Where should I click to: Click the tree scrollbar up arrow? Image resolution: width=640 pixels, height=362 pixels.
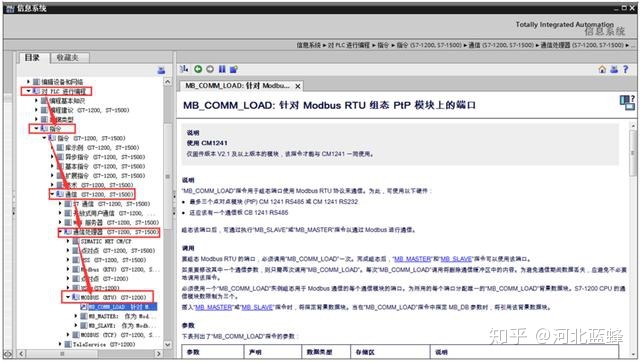168,82
